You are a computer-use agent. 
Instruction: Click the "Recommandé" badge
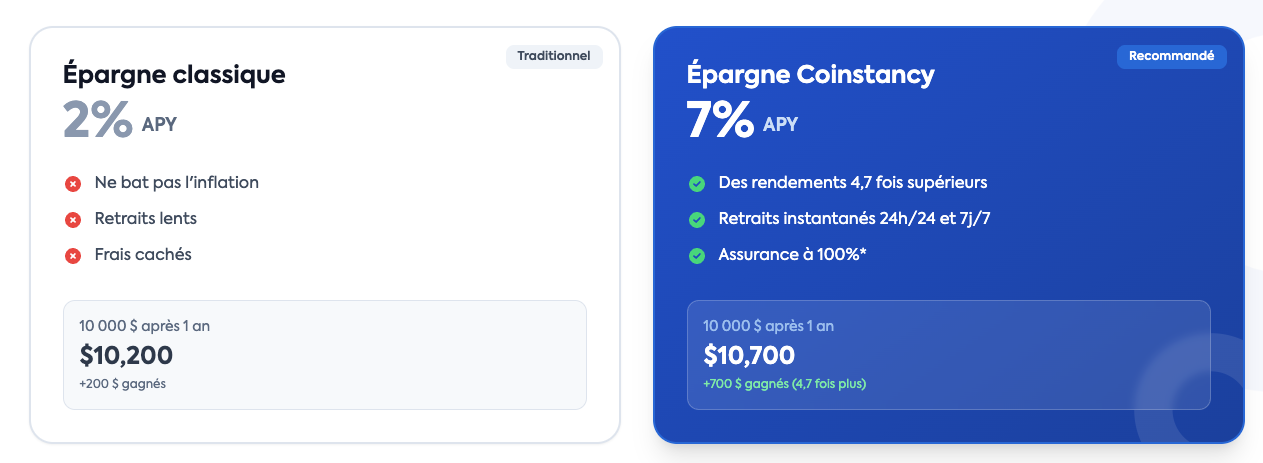(1171, 56)
